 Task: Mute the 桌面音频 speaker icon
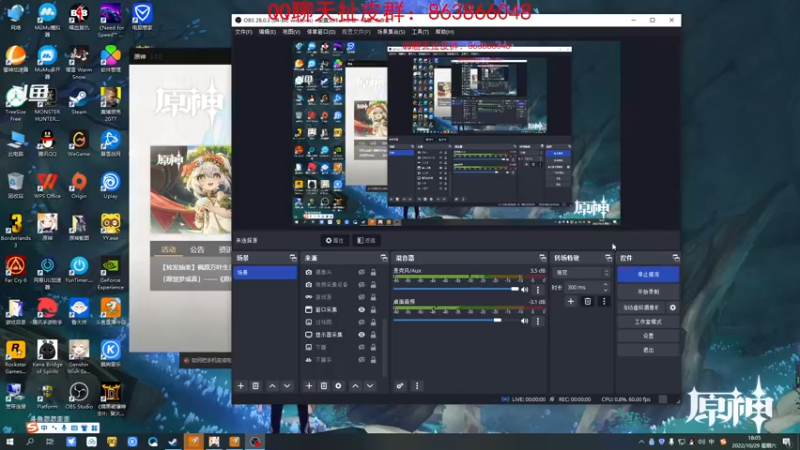[524, 321]
